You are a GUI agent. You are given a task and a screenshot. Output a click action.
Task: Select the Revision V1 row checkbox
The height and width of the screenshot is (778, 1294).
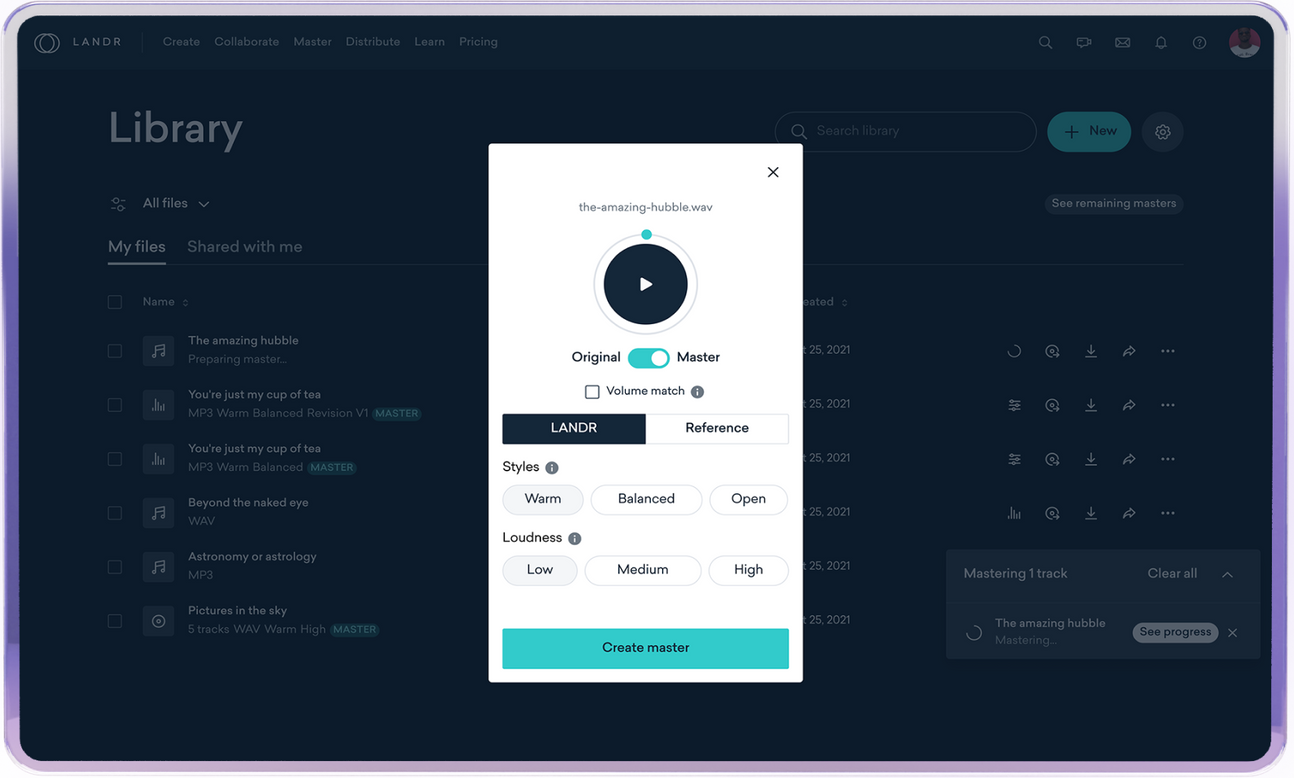tap(115, 405)
